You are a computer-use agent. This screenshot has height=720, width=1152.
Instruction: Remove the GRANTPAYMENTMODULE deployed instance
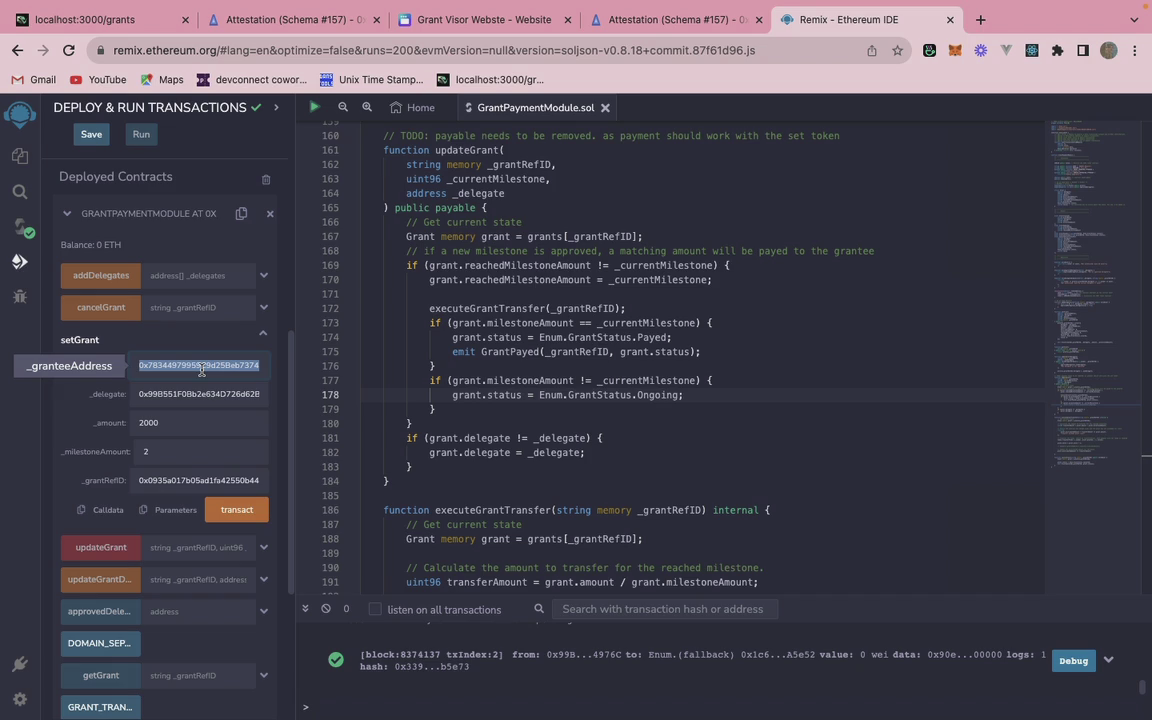coord(270,214)
